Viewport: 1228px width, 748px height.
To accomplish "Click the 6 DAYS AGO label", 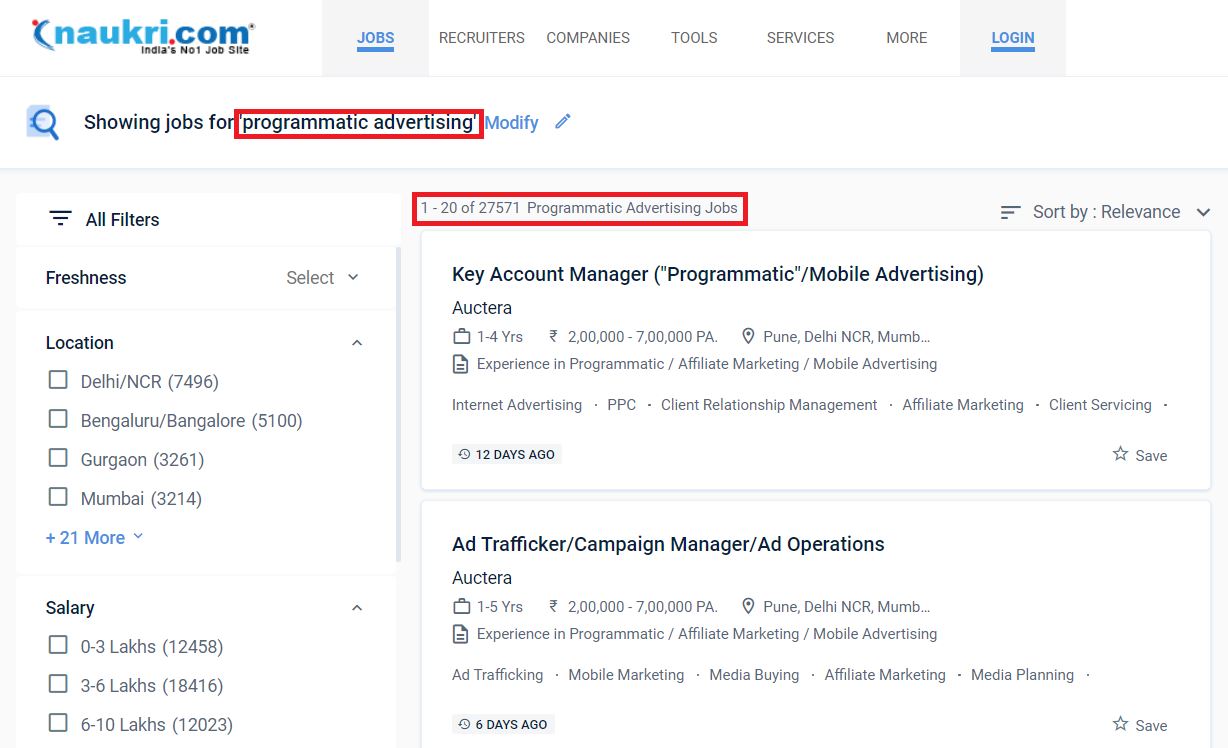I will 503,724.
